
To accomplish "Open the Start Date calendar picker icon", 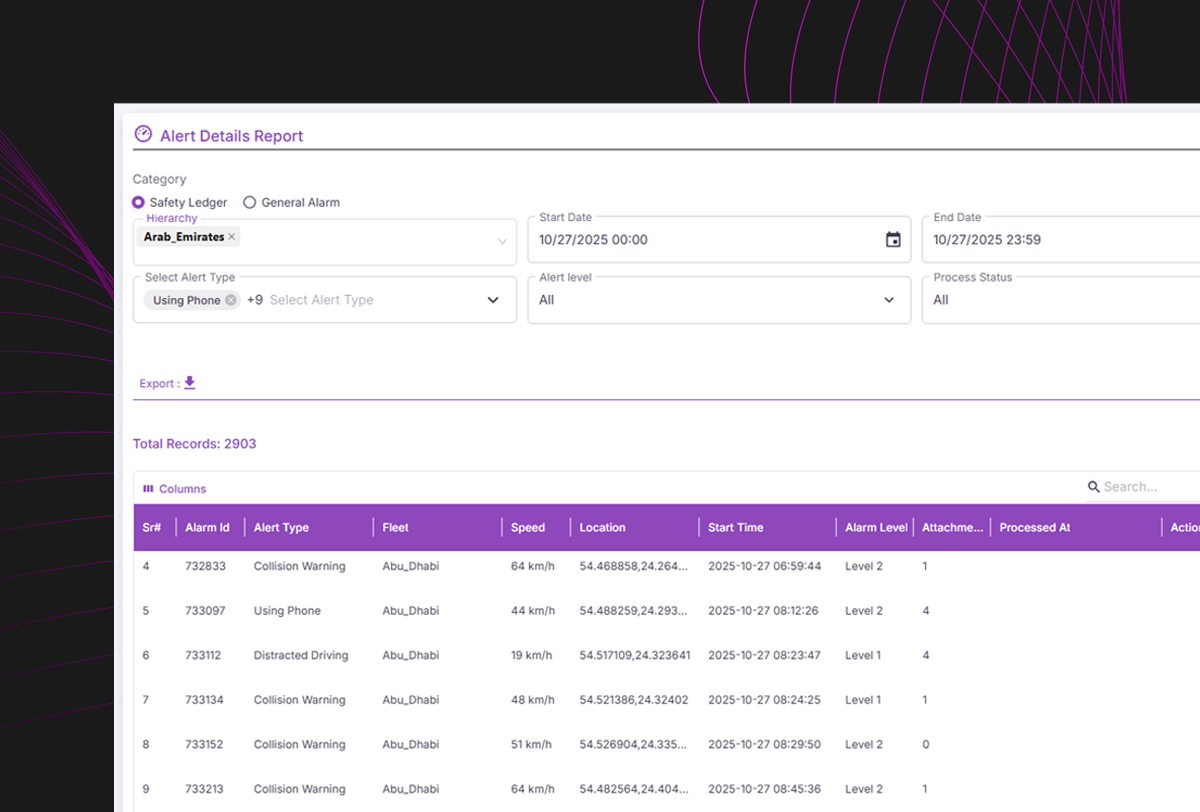I will (893, 239).
